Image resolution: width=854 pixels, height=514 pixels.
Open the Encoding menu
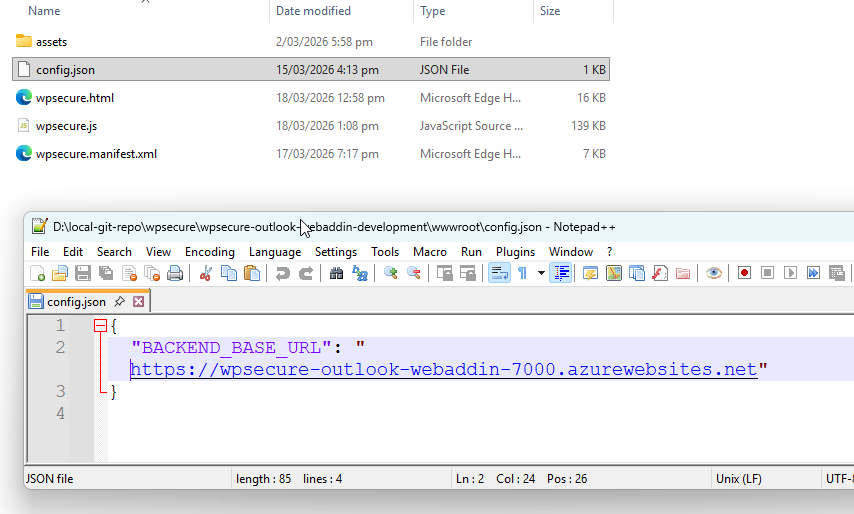click(209, 252)
